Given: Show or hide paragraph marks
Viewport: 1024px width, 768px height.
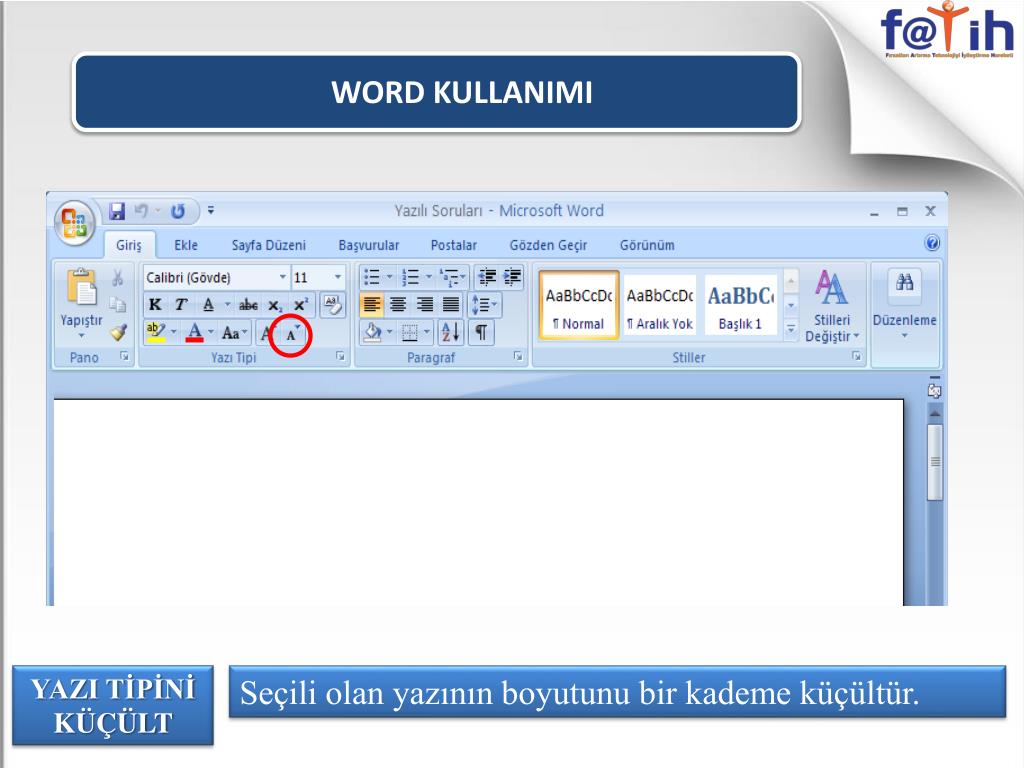Looking at the screenshot, I should [x=481, y=332].
